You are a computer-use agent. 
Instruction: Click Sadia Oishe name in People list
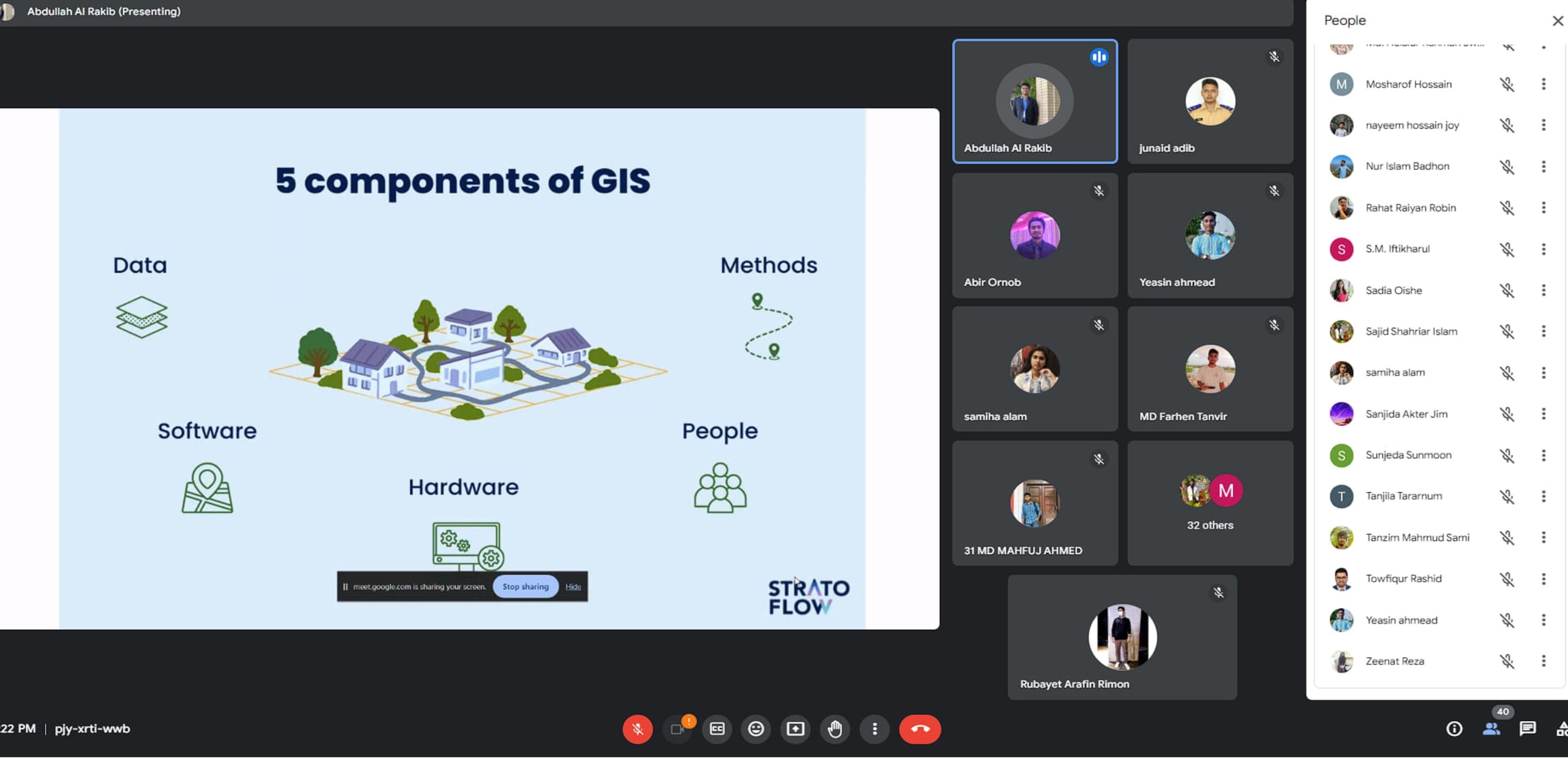pyautogui.click(x=1393, y=290)
